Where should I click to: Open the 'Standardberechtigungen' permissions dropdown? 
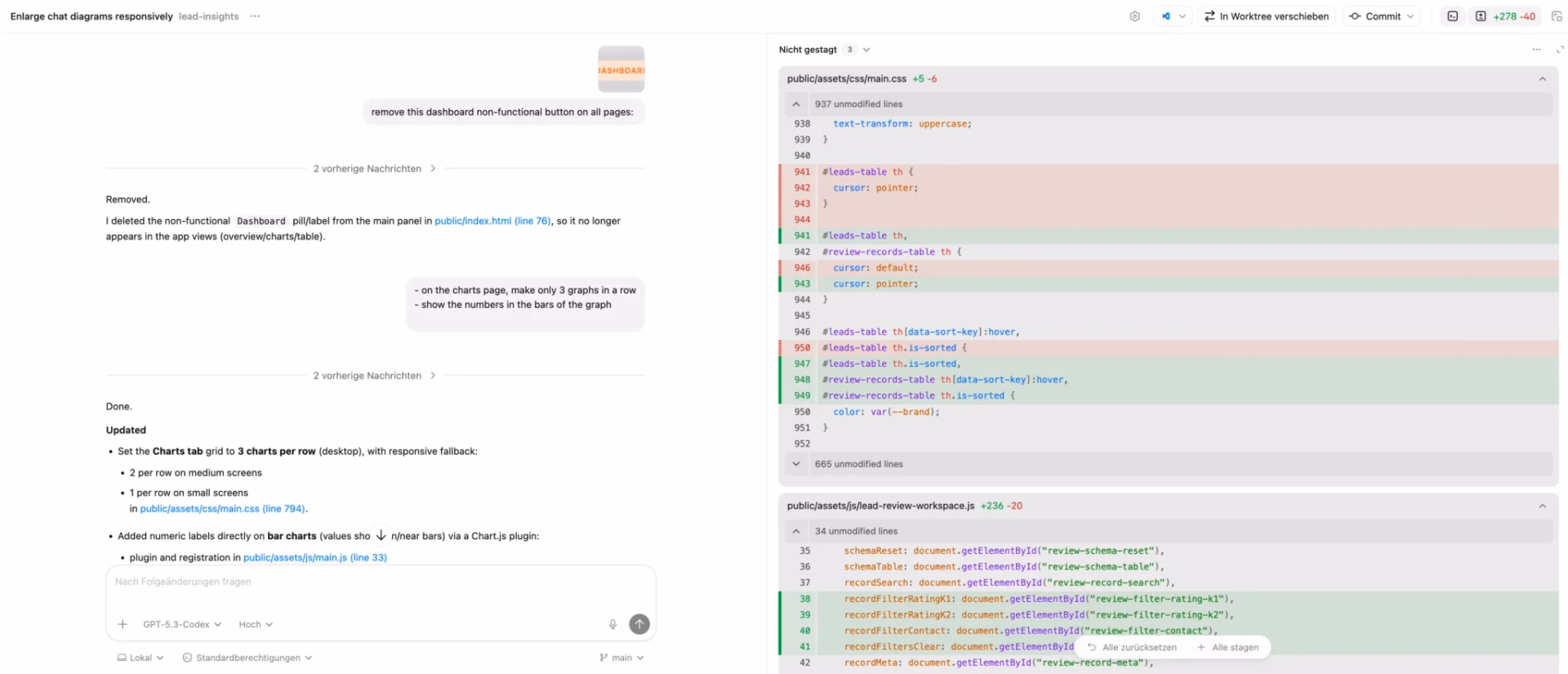click(x=247, y=658)
